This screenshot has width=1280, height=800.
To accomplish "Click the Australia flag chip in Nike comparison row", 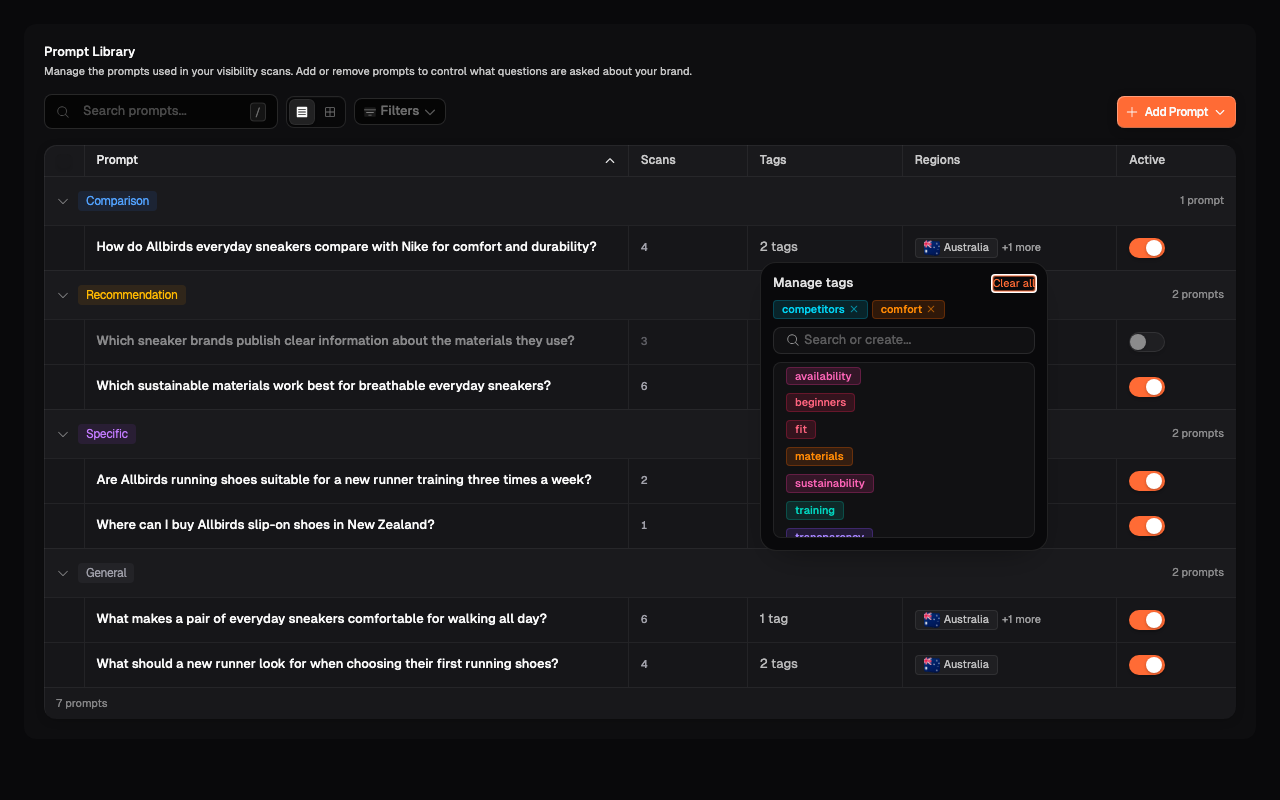I will [x=956, y=248].
